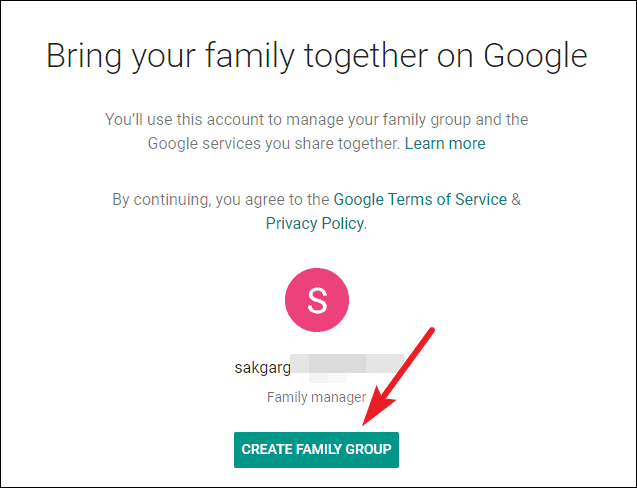Open the Google Terms of Service link
Screen dimensions: 637x488
pos(420,200)
